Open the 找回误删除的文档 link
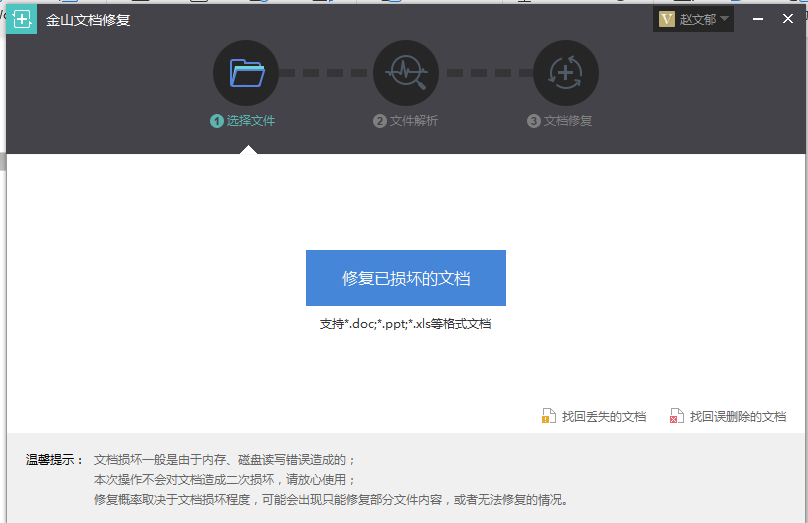808x523 pixels. pyautogui.click(x=738, y=416)
